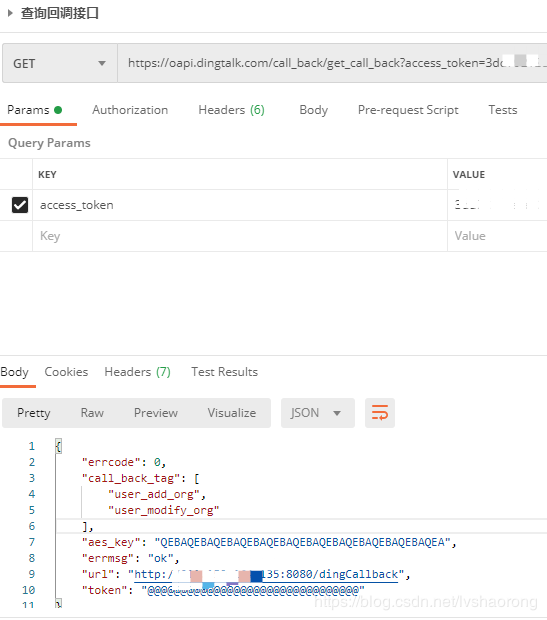Open the dingCallback url link in response
Image resolution: width=547 pixels, height=620 pixels.
click(x=266, y=574)
